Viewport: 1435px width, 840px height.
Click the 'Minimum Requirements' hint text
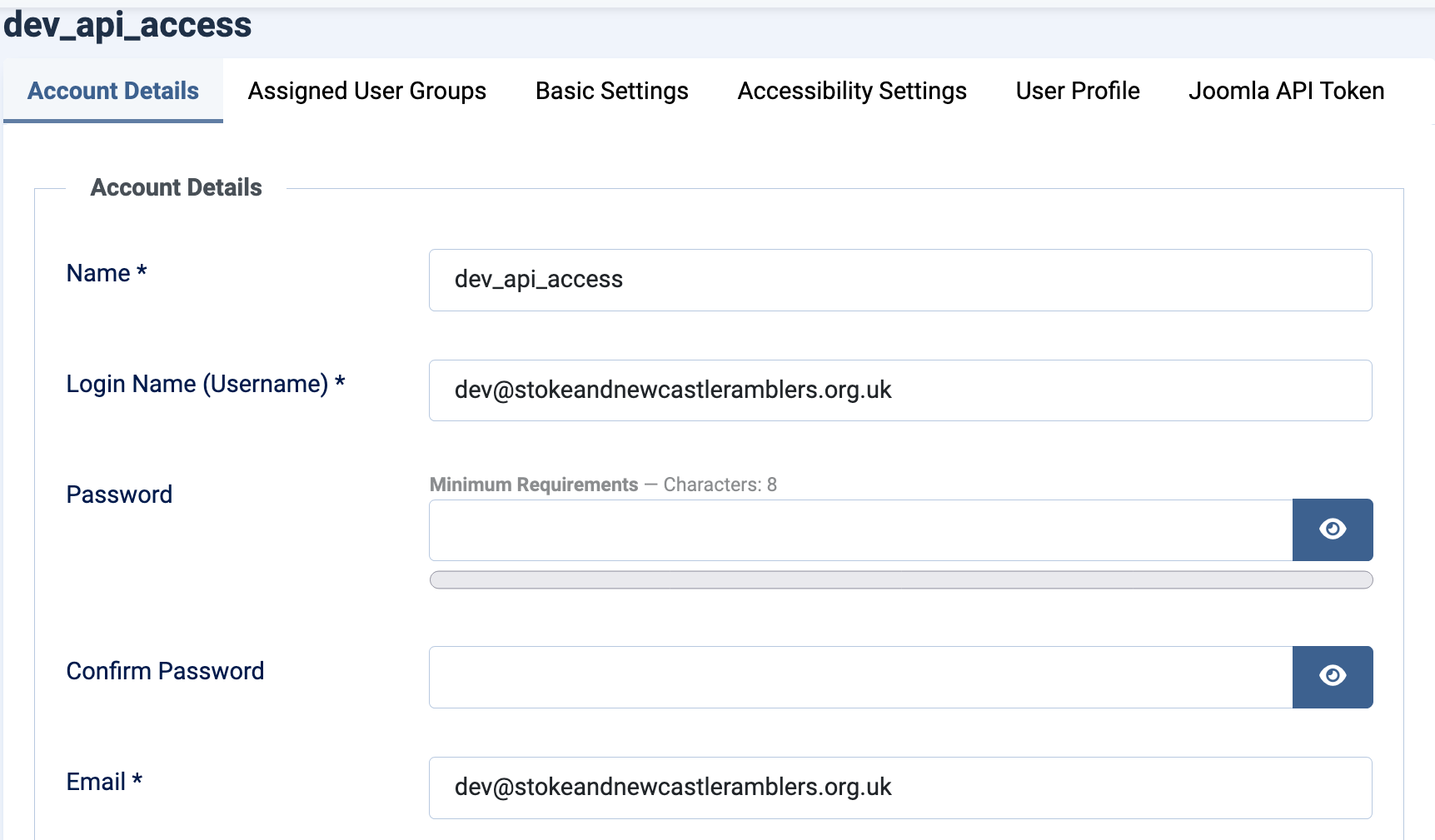click(x=534, y=485)
